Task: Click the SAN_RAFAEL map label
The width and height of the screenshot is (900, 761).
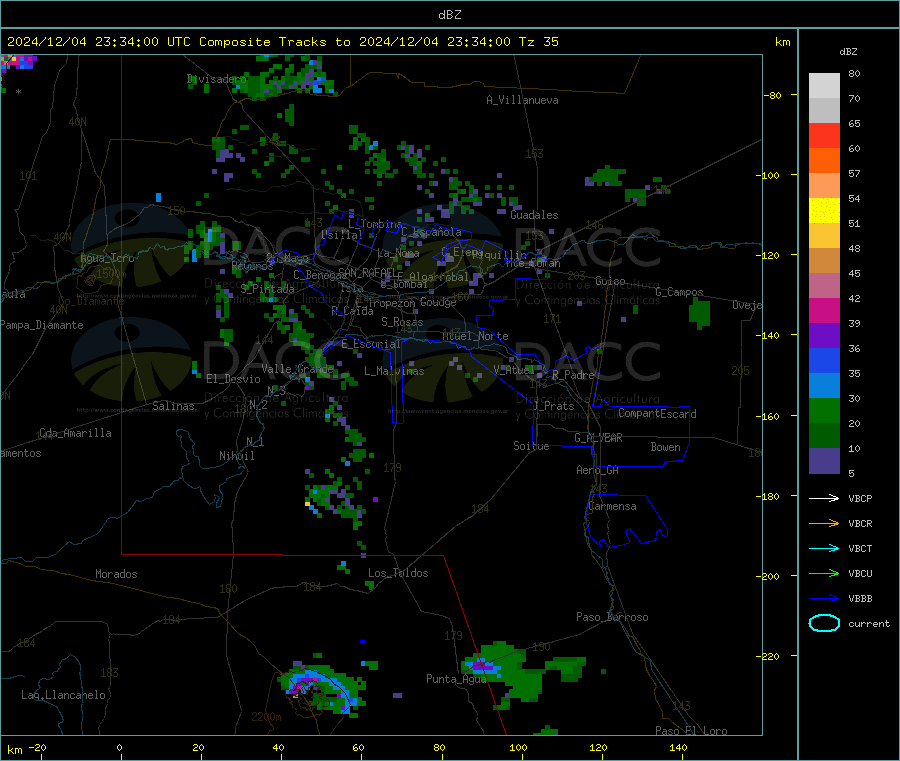Action: [x=367, y=272]
